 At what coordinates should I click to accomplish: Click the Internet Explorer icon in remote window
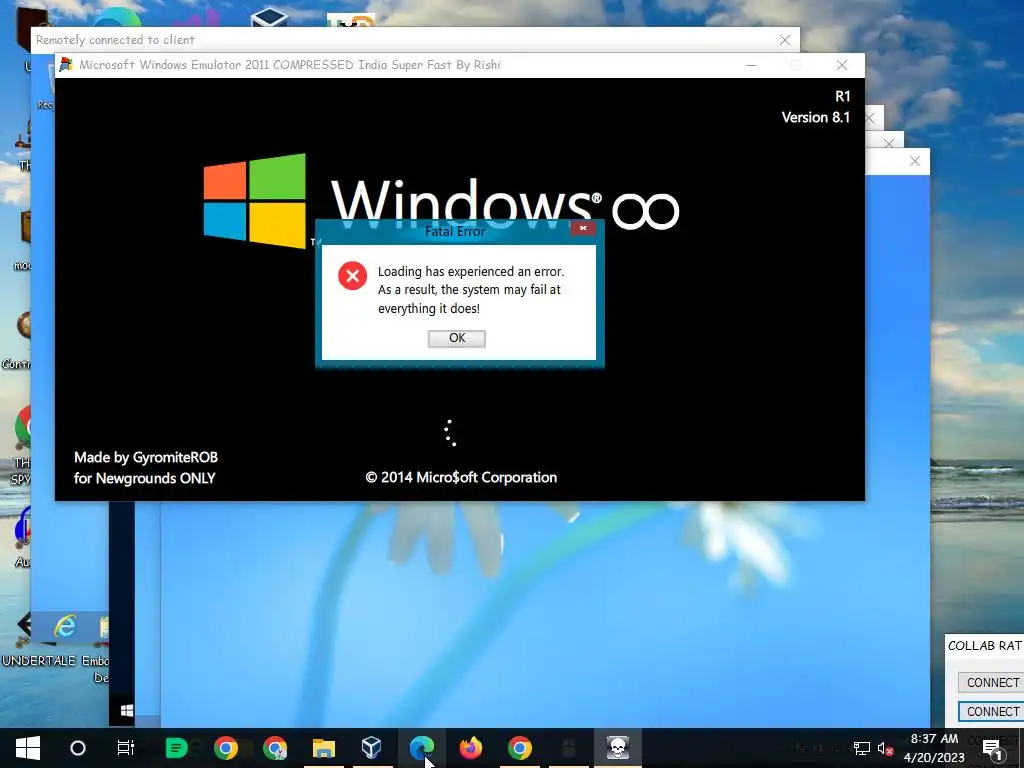[x=65, y=627]
